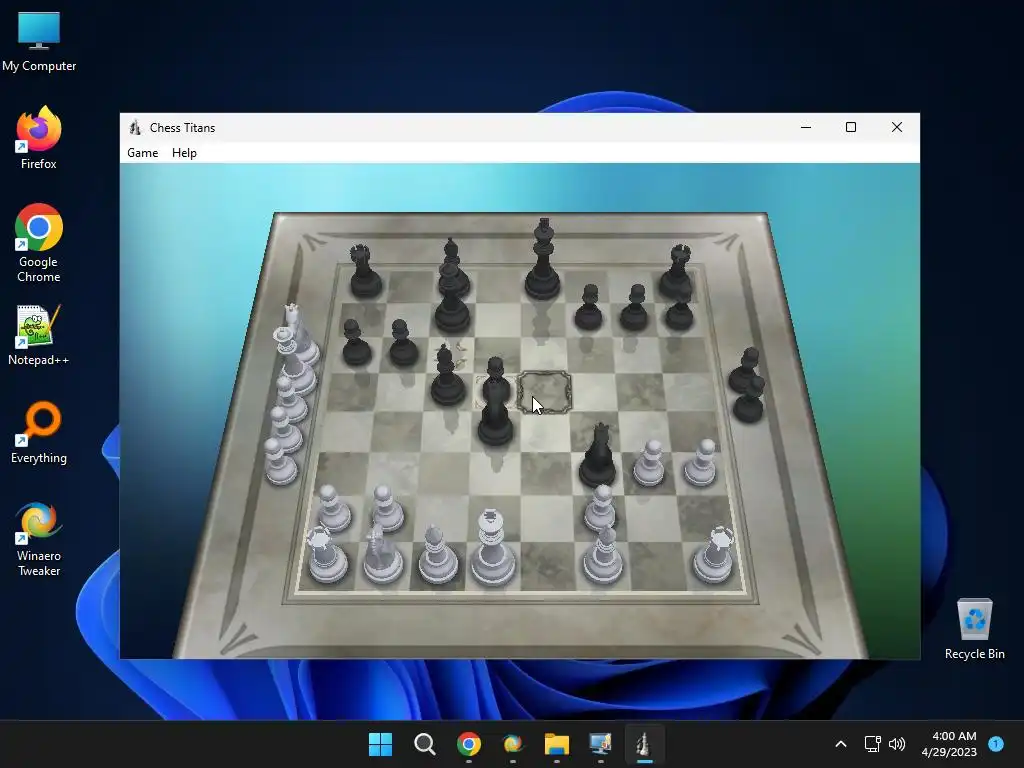
Task: Close the Chess Titans window
Action: click(x=897, y=127)
